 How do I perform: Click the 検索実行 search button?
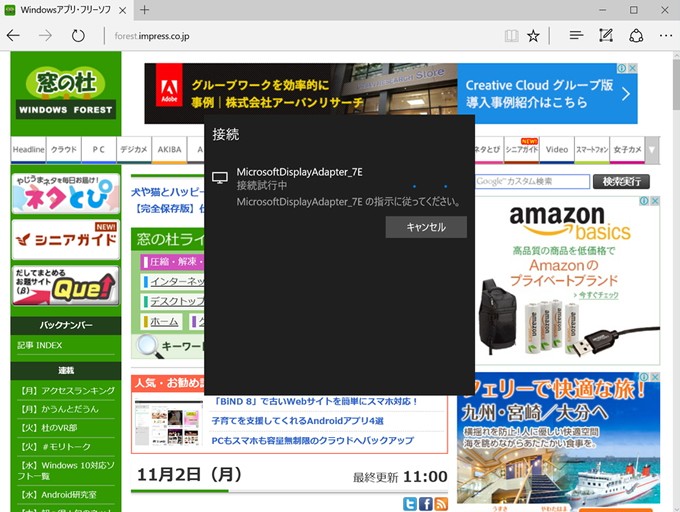point(621,181)
